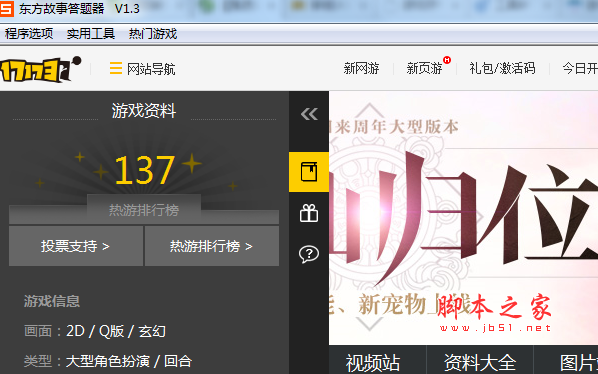This screenshot has height=374, width=598.
Task: Switch to the 资料大全 tab
Action: tap(480, 362)
